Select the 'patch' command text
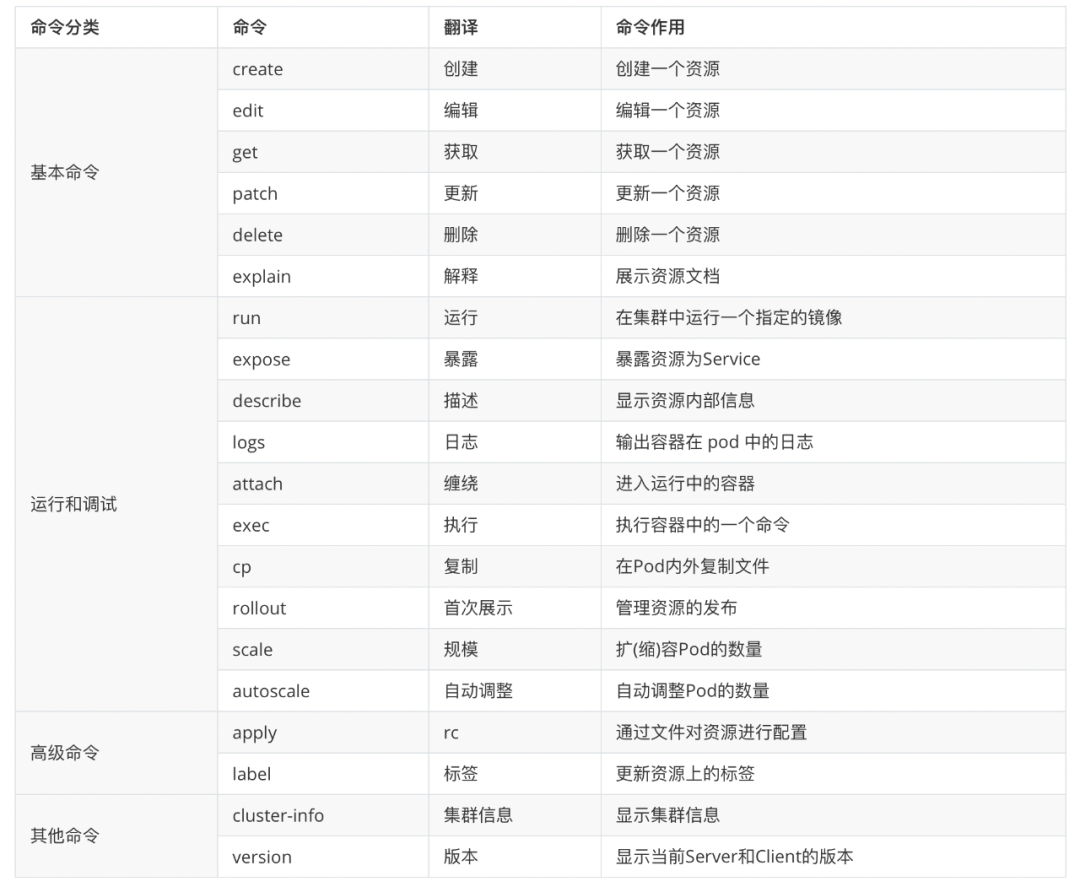The image size is (1080, 887). 255,194
